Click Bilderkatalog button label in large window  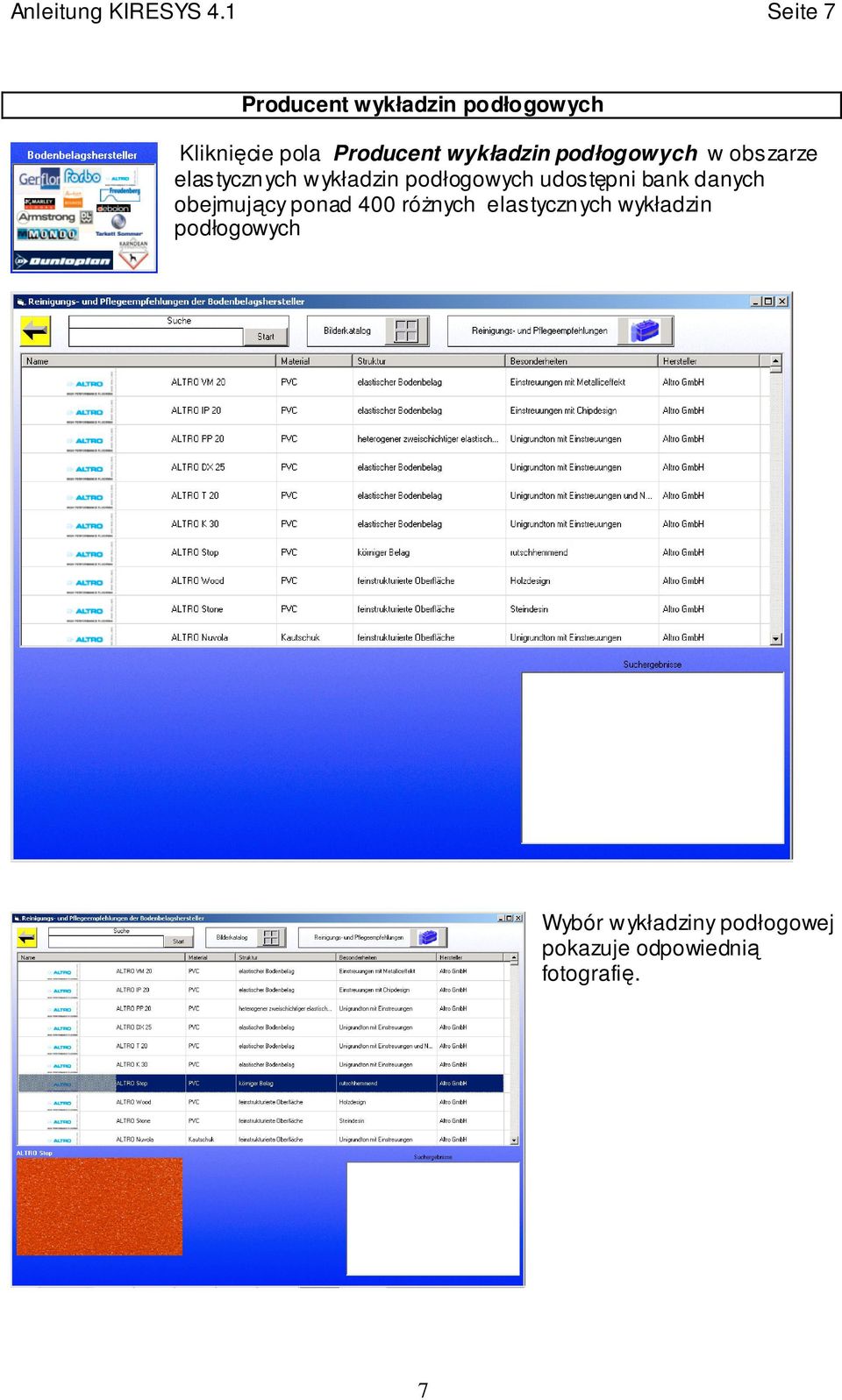(347, 330)
